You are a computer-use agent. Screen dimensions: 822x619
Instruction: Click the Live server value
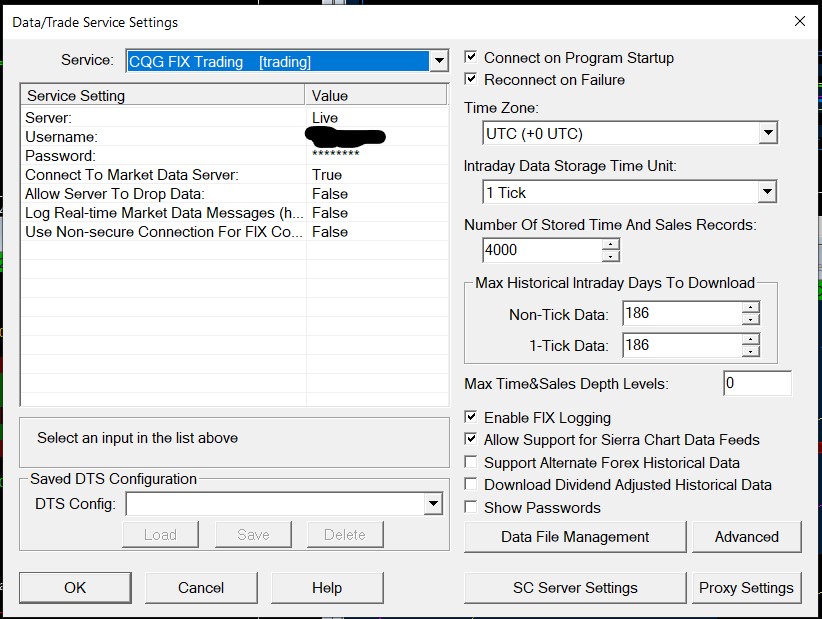click(325, 117)
